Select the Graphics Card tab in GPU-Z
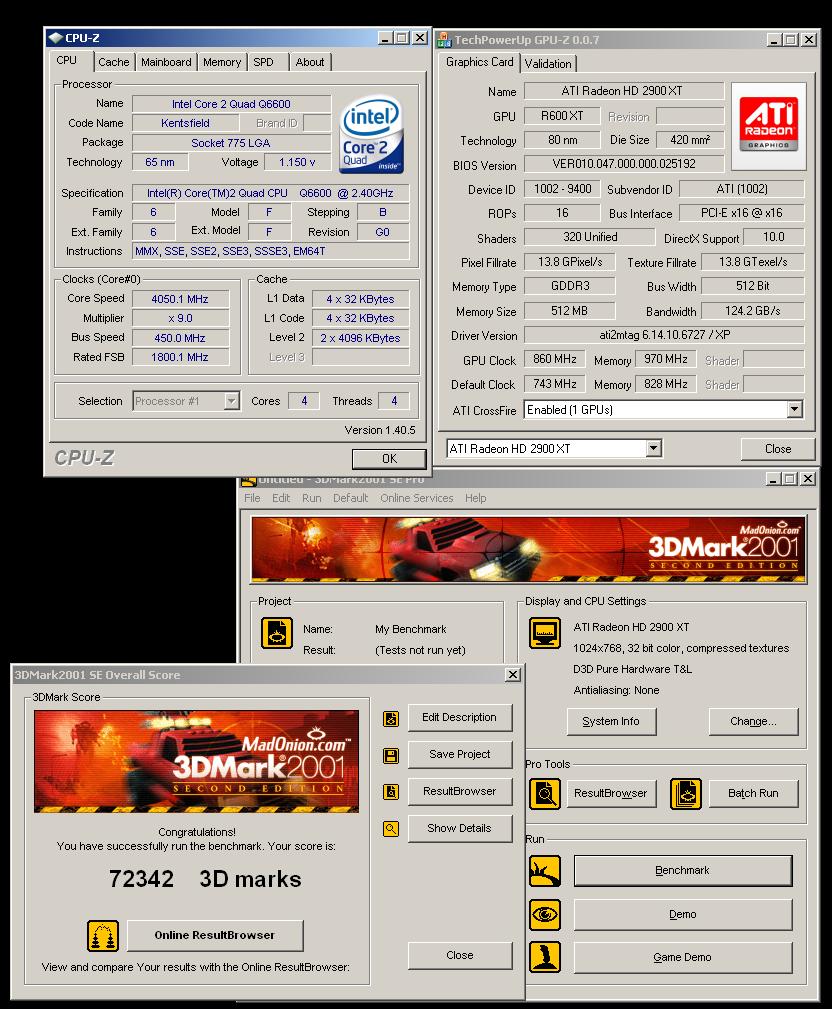 (x=480, y=62)
